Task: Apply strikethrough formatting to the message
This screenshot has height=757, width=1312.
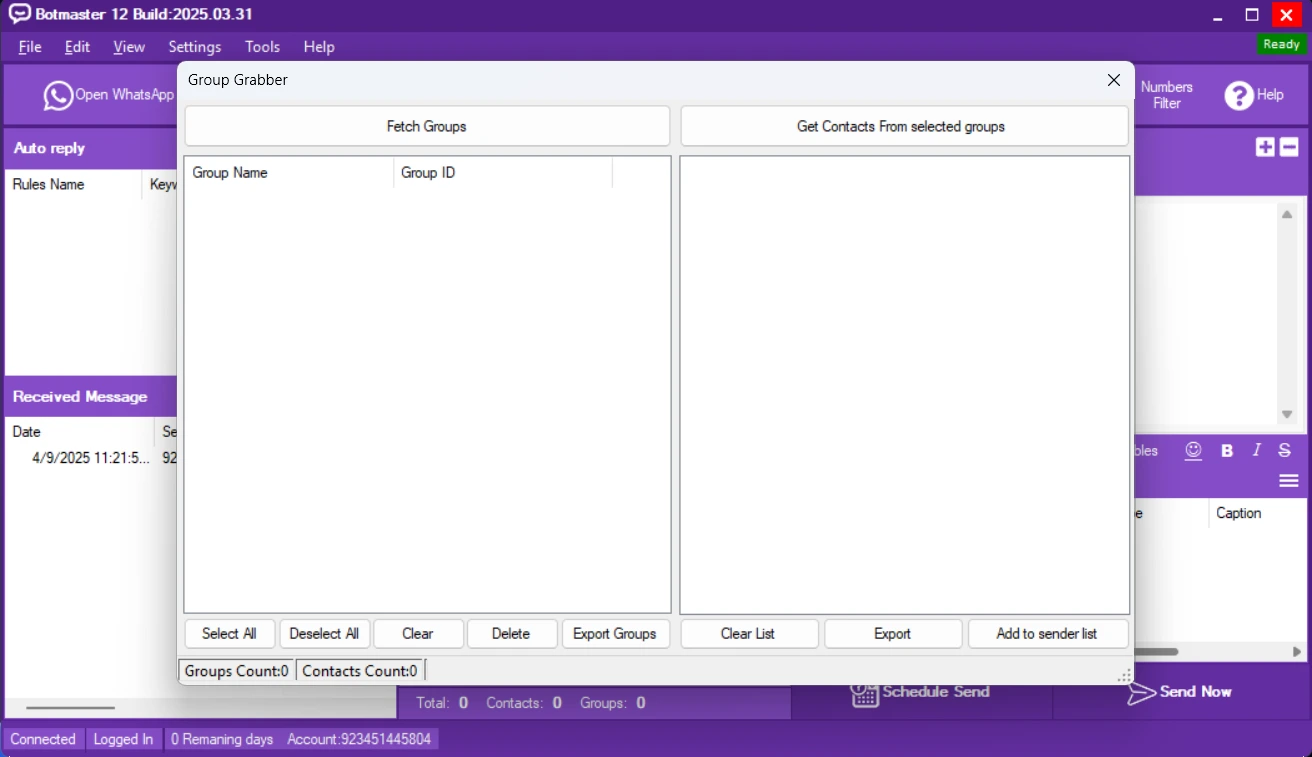Action: 1284,450
